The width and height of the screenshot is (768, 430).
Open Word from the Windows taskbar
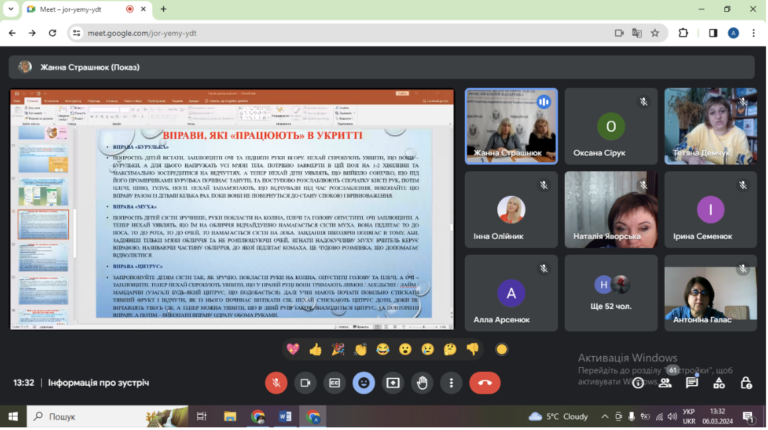[285, 417]
